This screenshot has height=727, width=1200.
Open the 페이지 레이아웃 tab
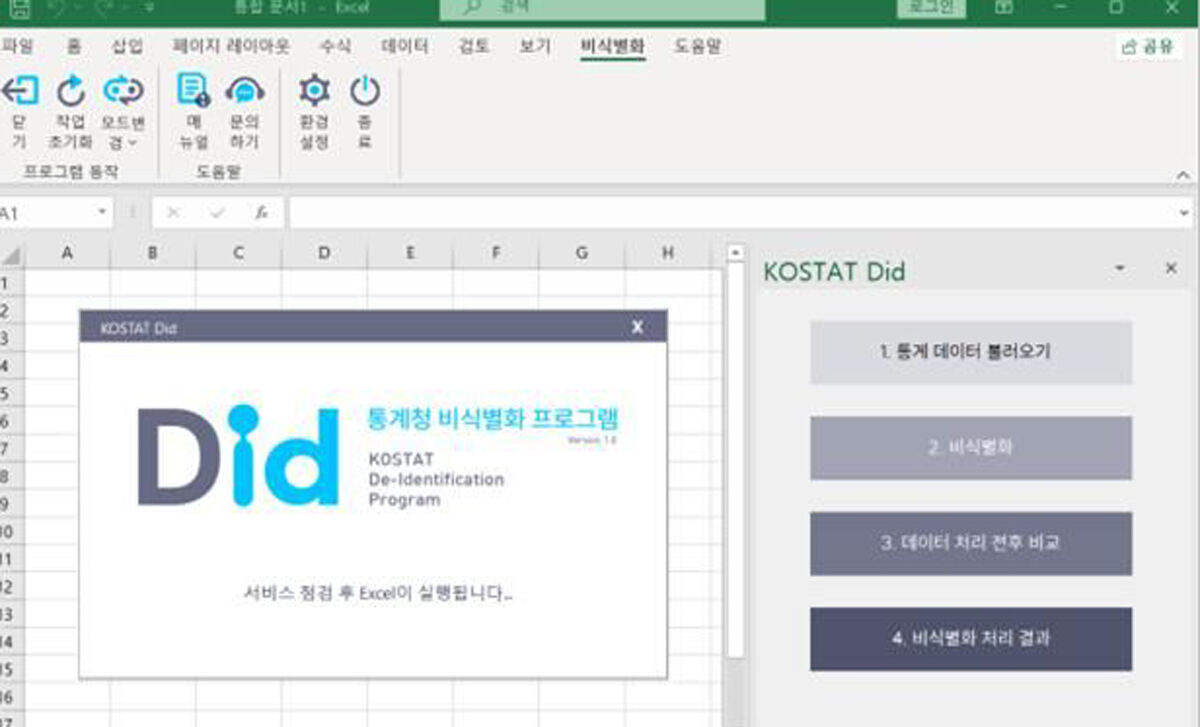tap(231, 46)
